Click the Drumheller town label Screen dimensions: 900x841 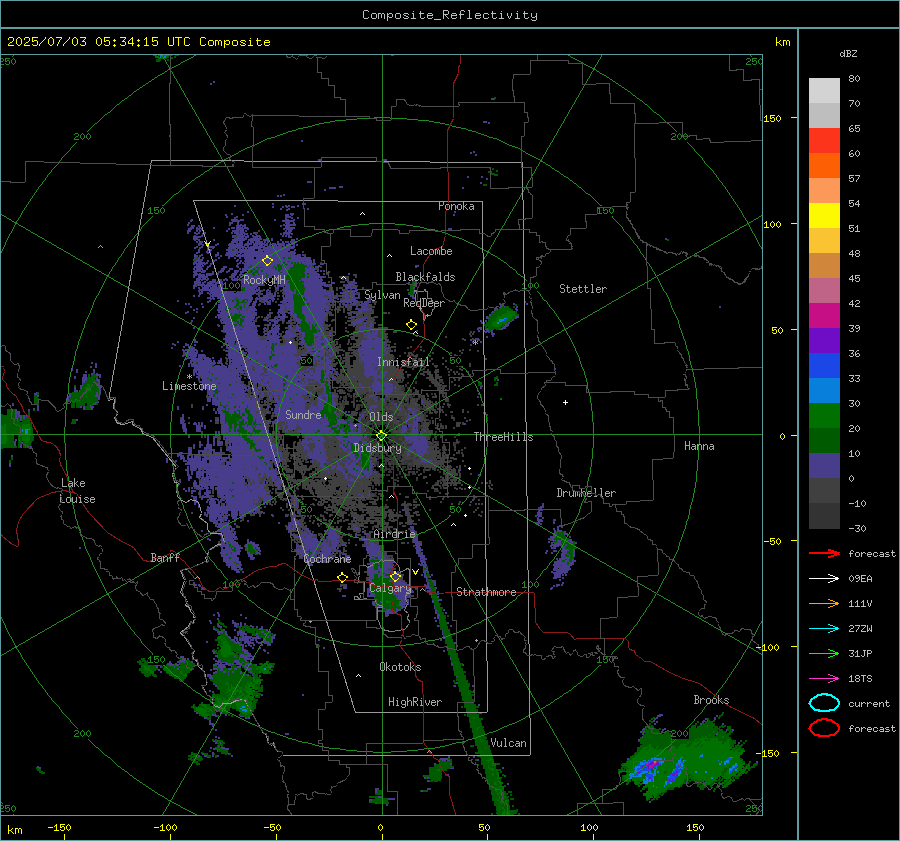click(586, 493)
